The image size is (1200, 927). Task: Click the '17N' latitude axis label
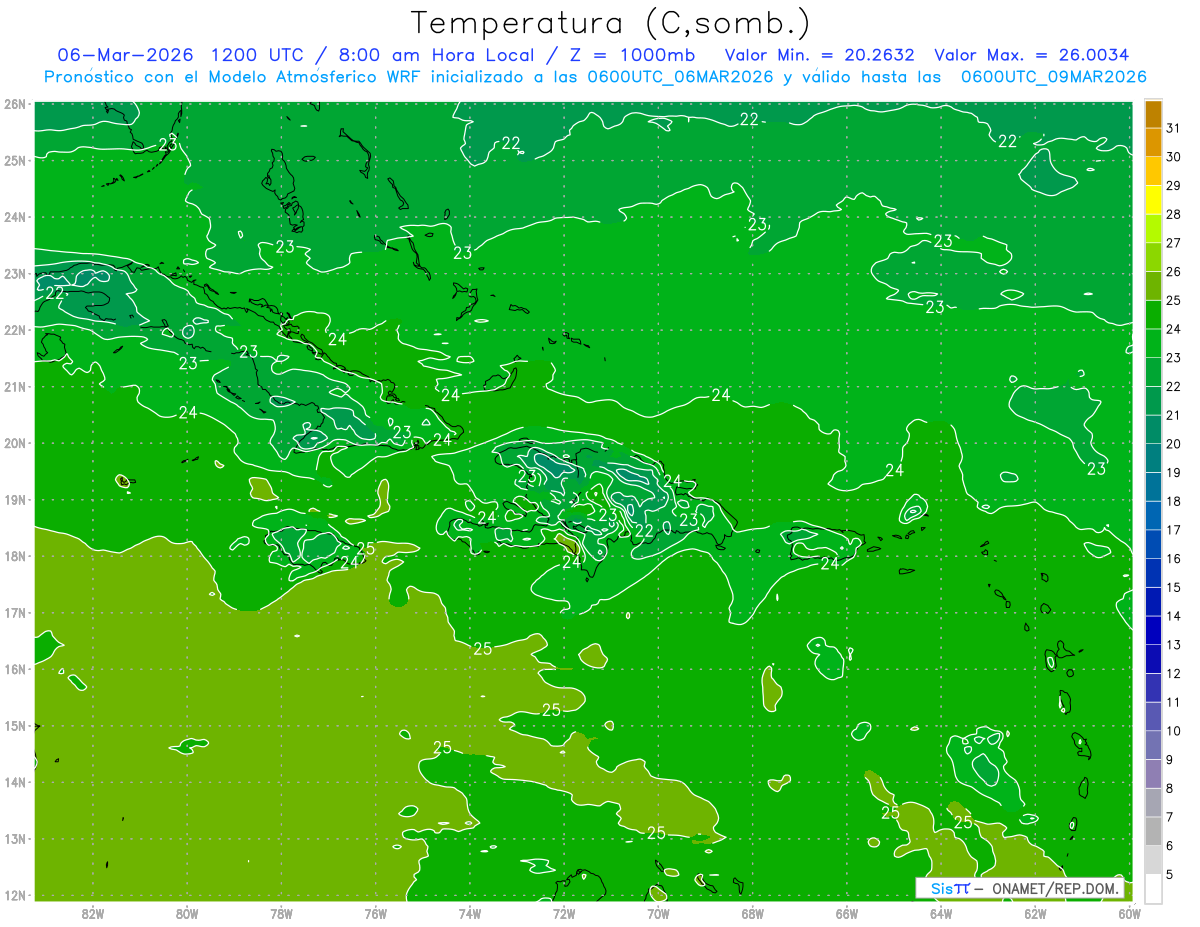click(15, 612)
